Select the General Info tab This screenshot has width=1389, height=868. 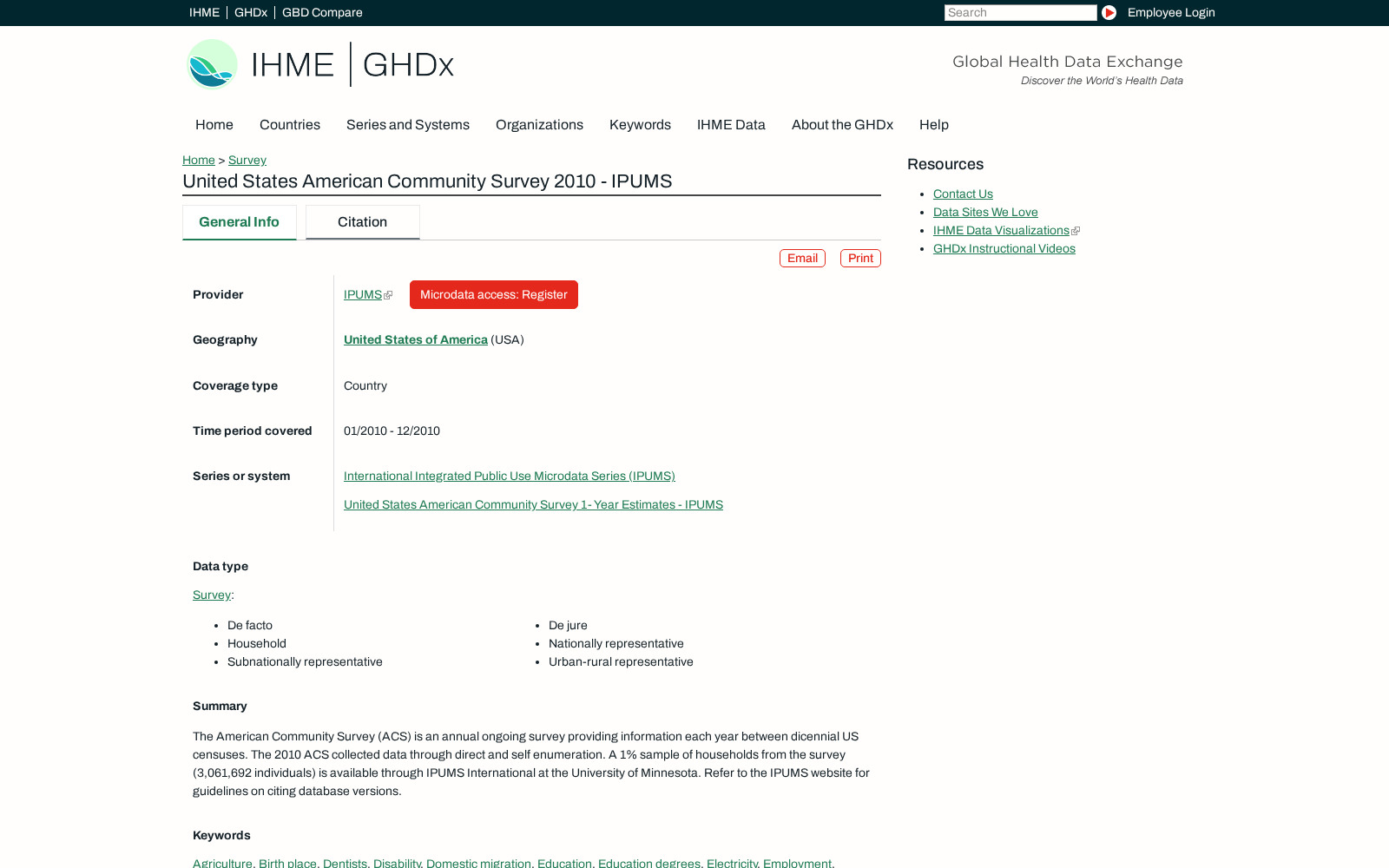click(240, 222)
